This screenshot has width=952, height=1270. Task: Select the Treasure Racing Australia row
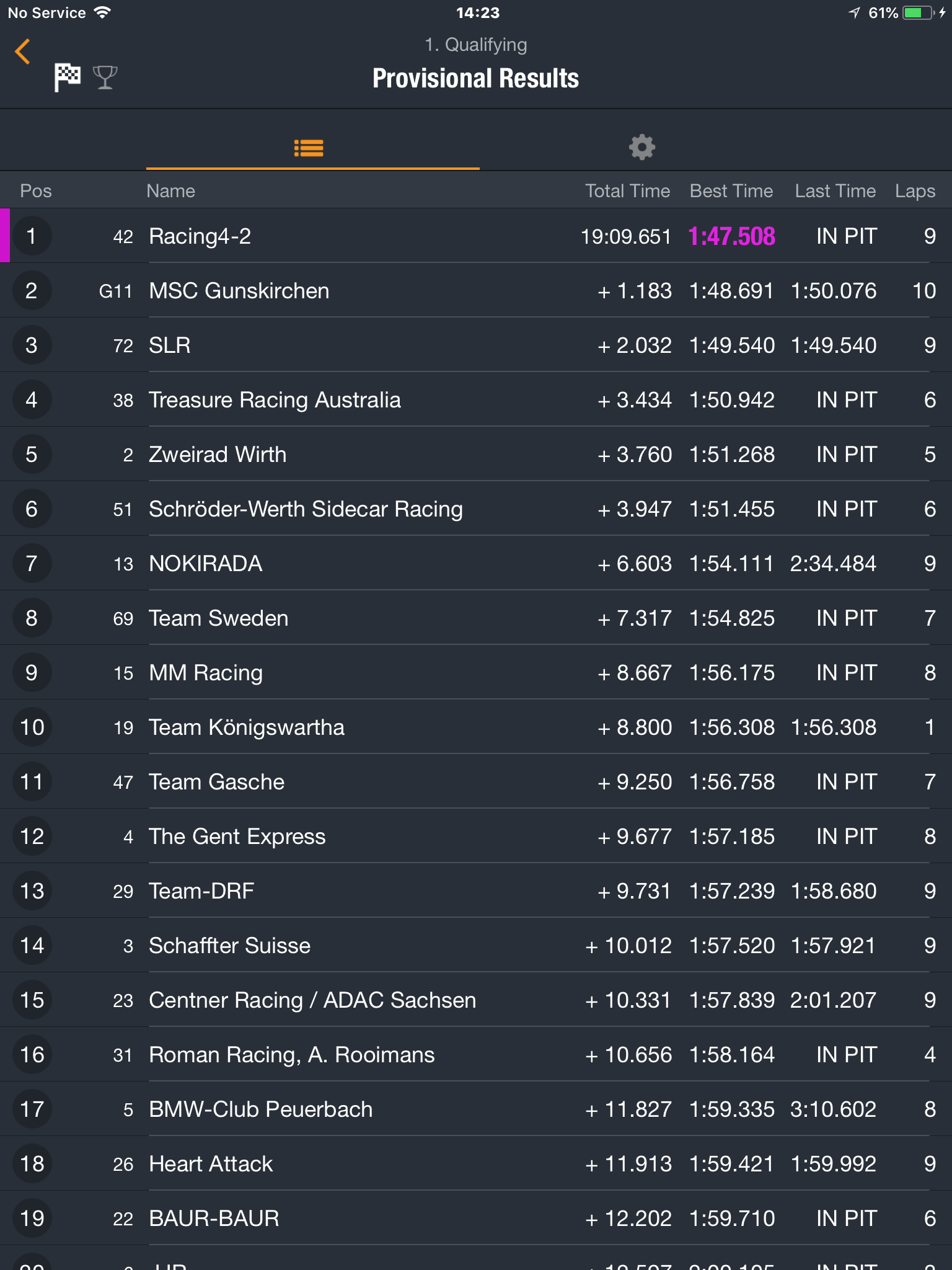click(476, 399)
